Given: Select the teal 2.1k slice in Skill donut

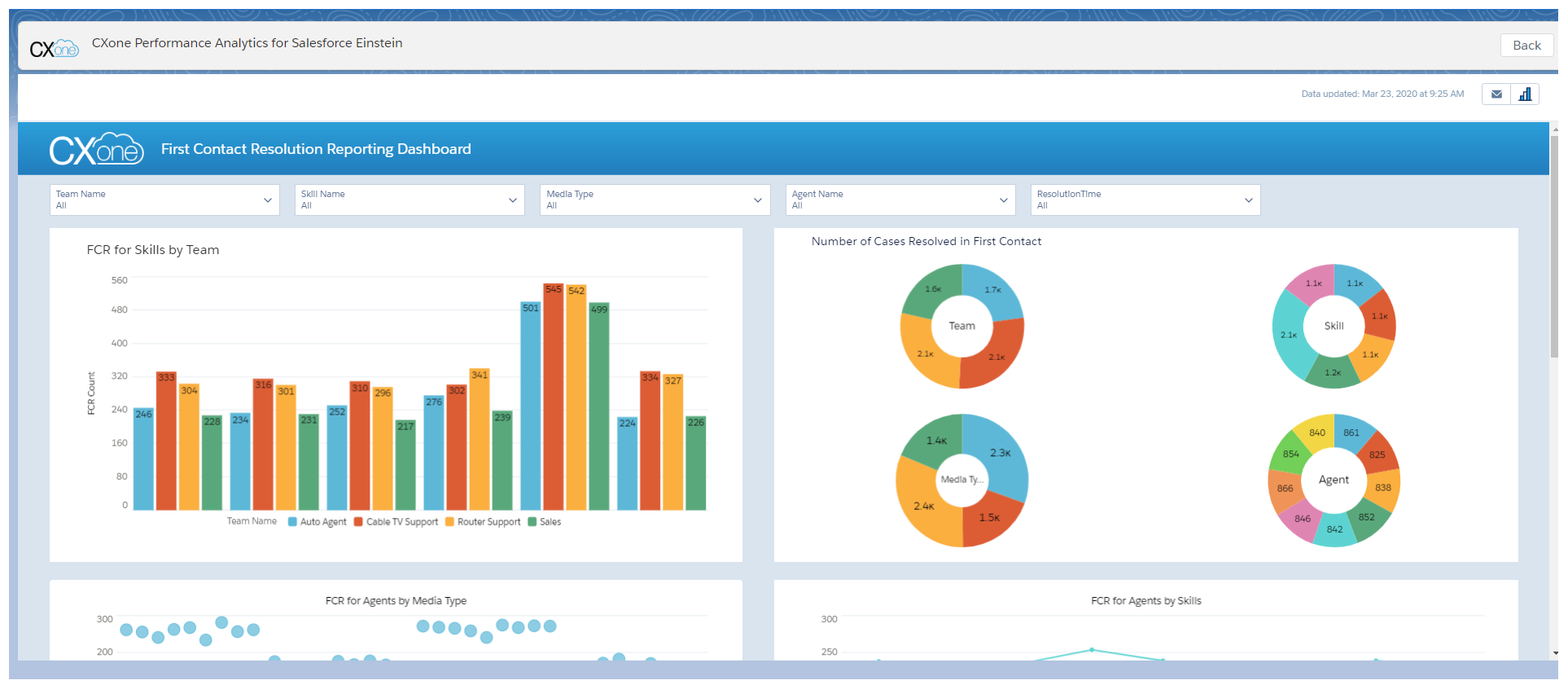Looking at the screenshot, I should (1289, 335).
